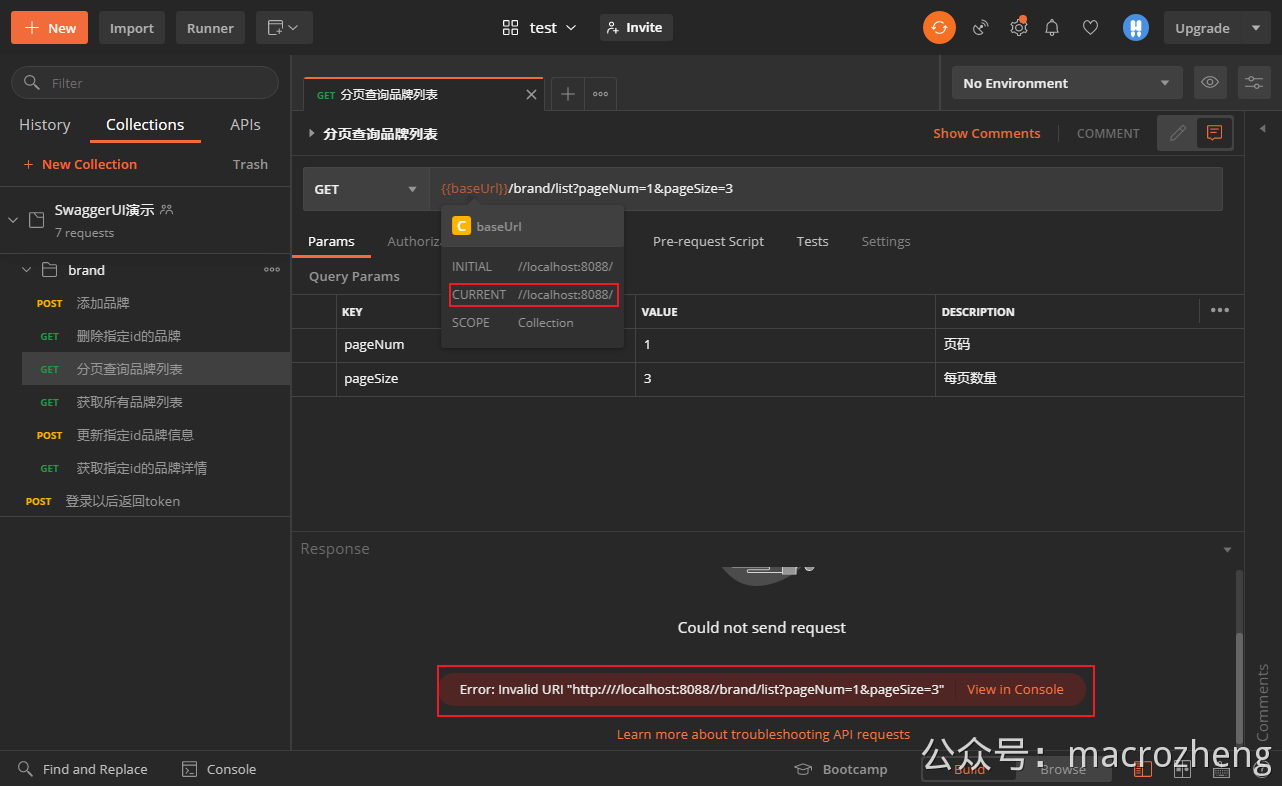Click the Bootcamp graduation cap button

point(840,769)
